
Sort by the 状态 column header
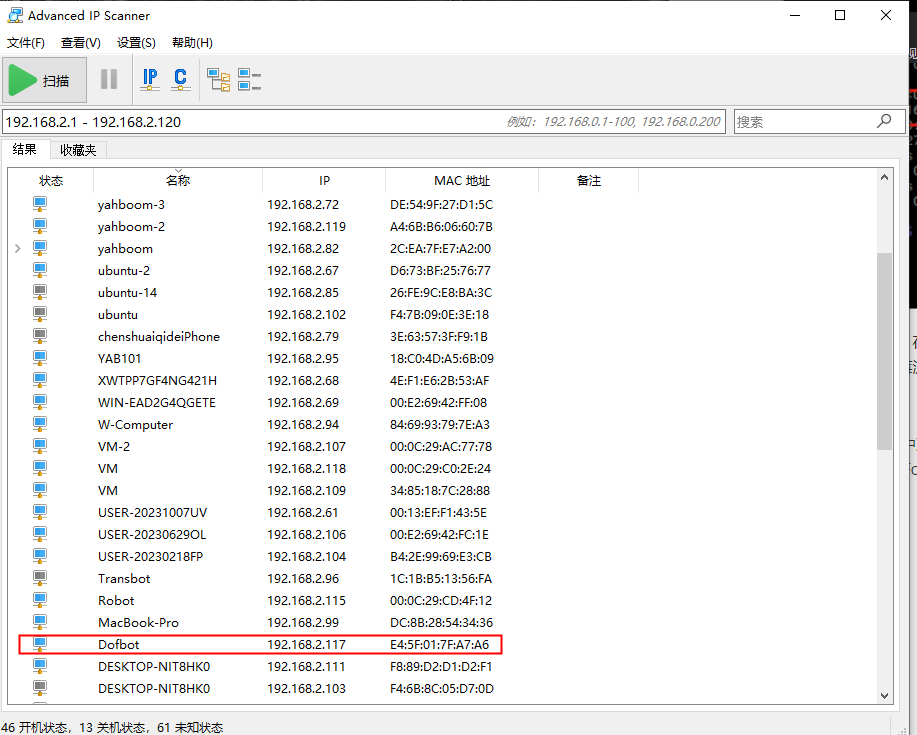51,181
